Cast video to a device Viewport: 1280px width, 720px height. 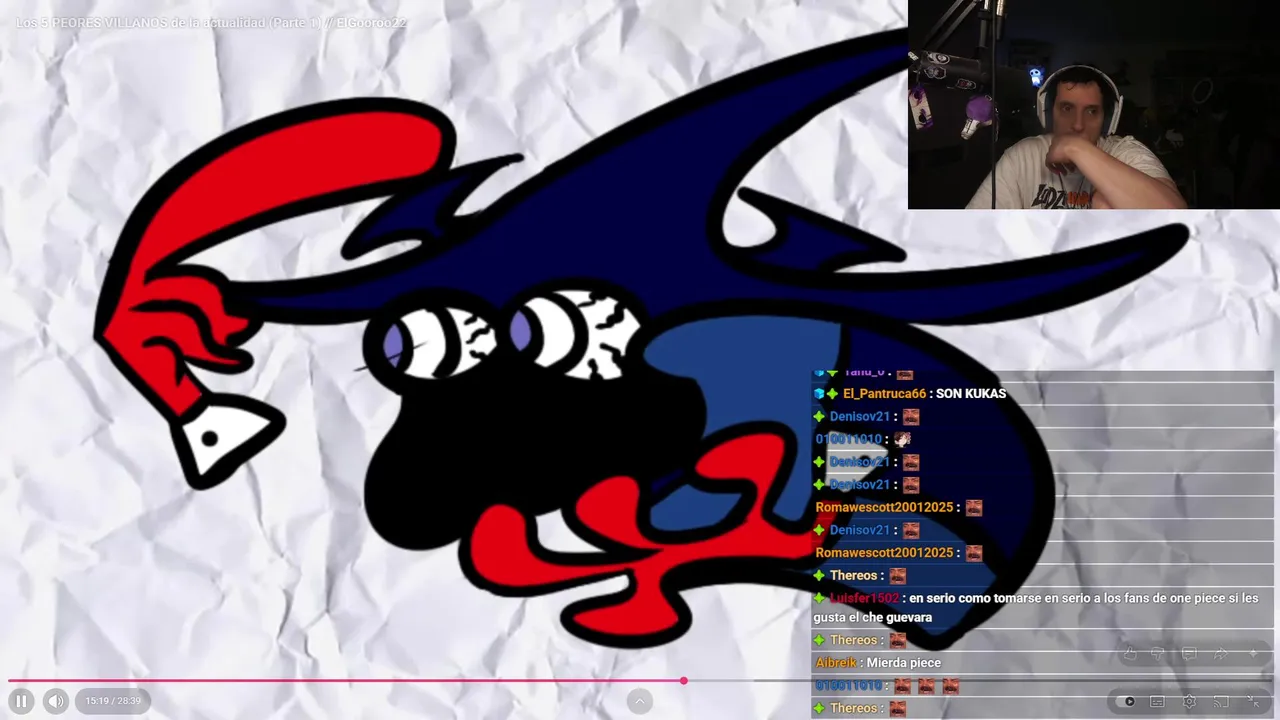click(x=1221, y=701)
